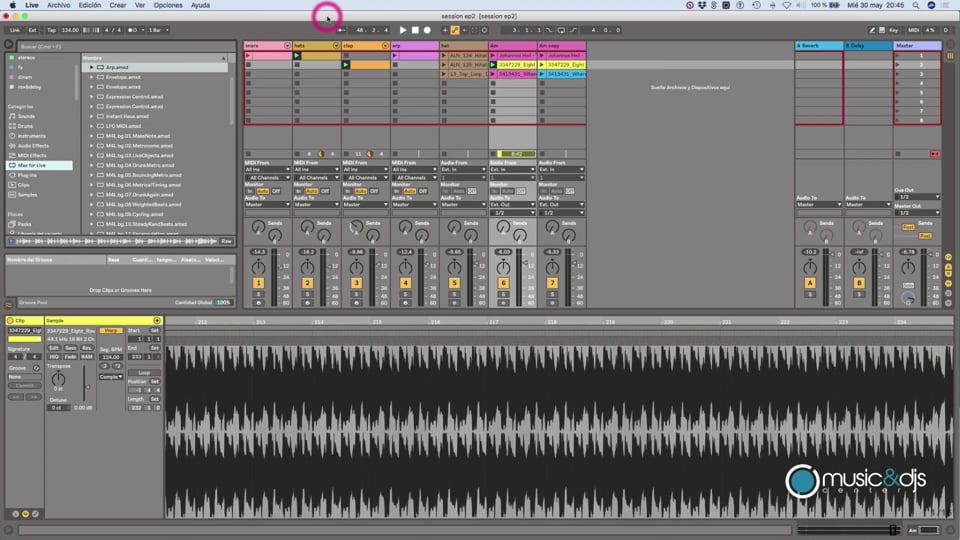
Task: Toggle track 6 activator button
Action: (x=503, y=283)
